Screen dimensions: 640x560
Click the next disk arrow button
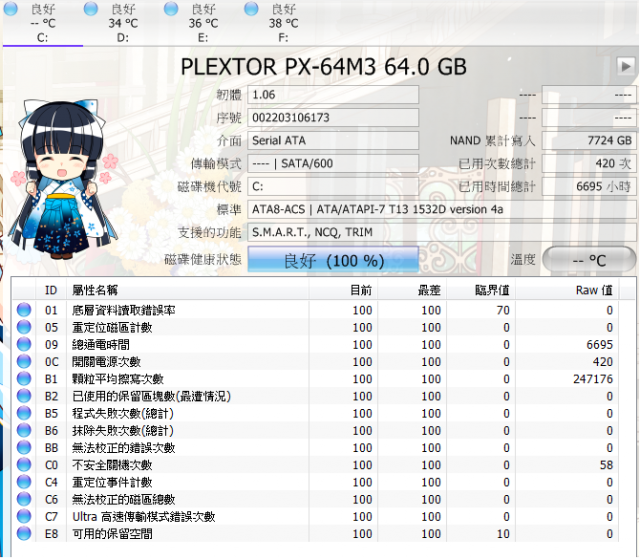(625, 66)
